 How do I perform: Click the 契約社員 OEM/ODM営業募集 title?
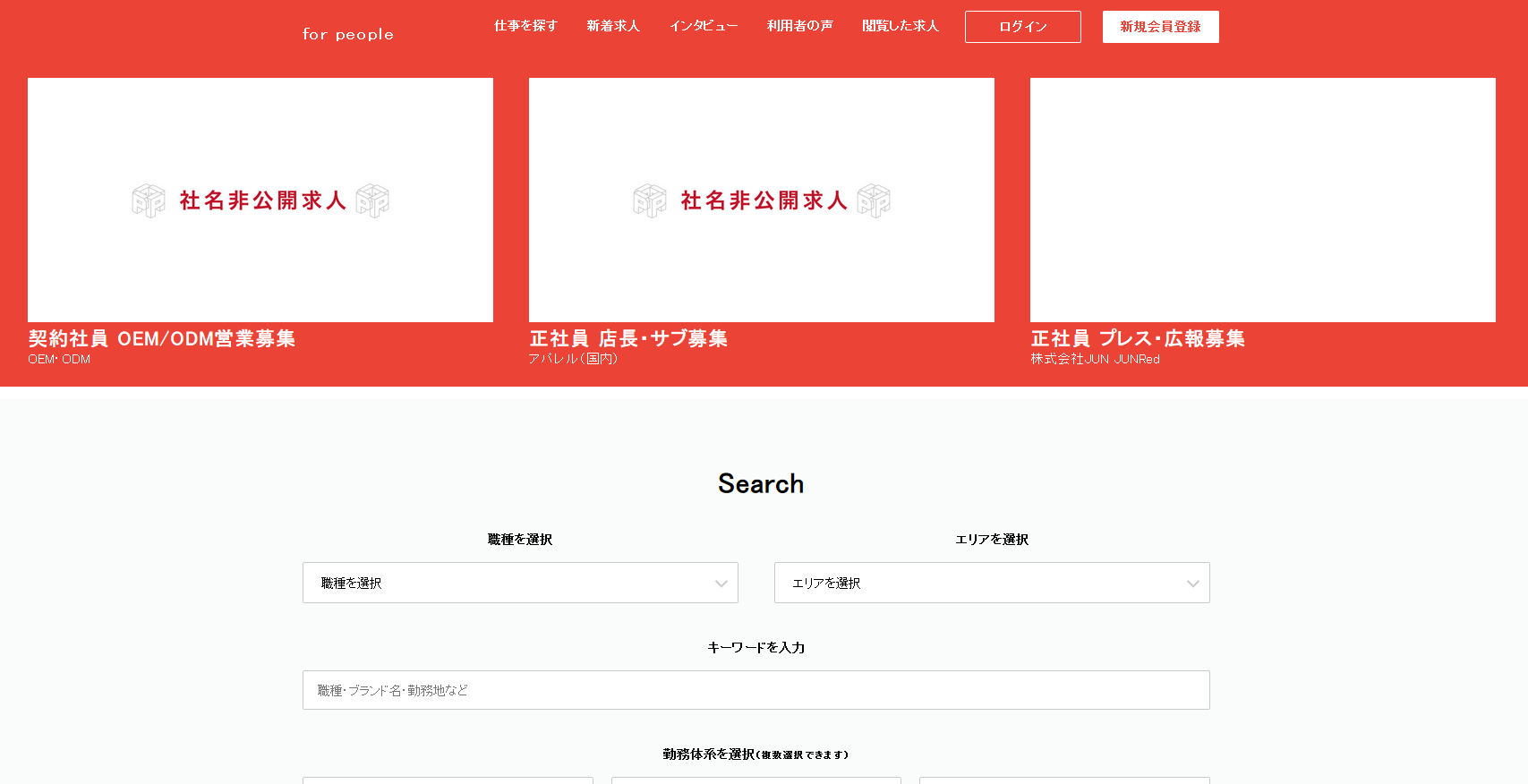pyautogui.click(x=162, y=338)
